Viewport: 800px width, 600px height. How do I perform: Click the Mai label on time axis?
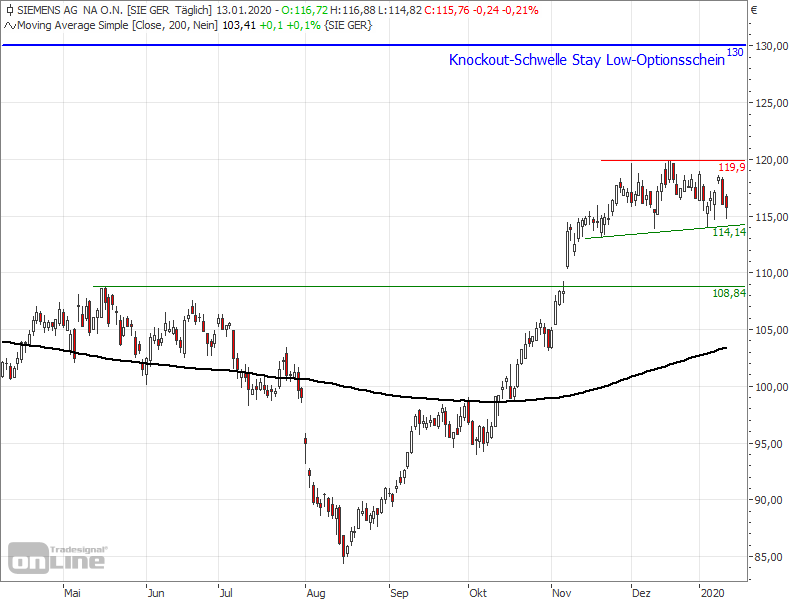pos(72,593)
